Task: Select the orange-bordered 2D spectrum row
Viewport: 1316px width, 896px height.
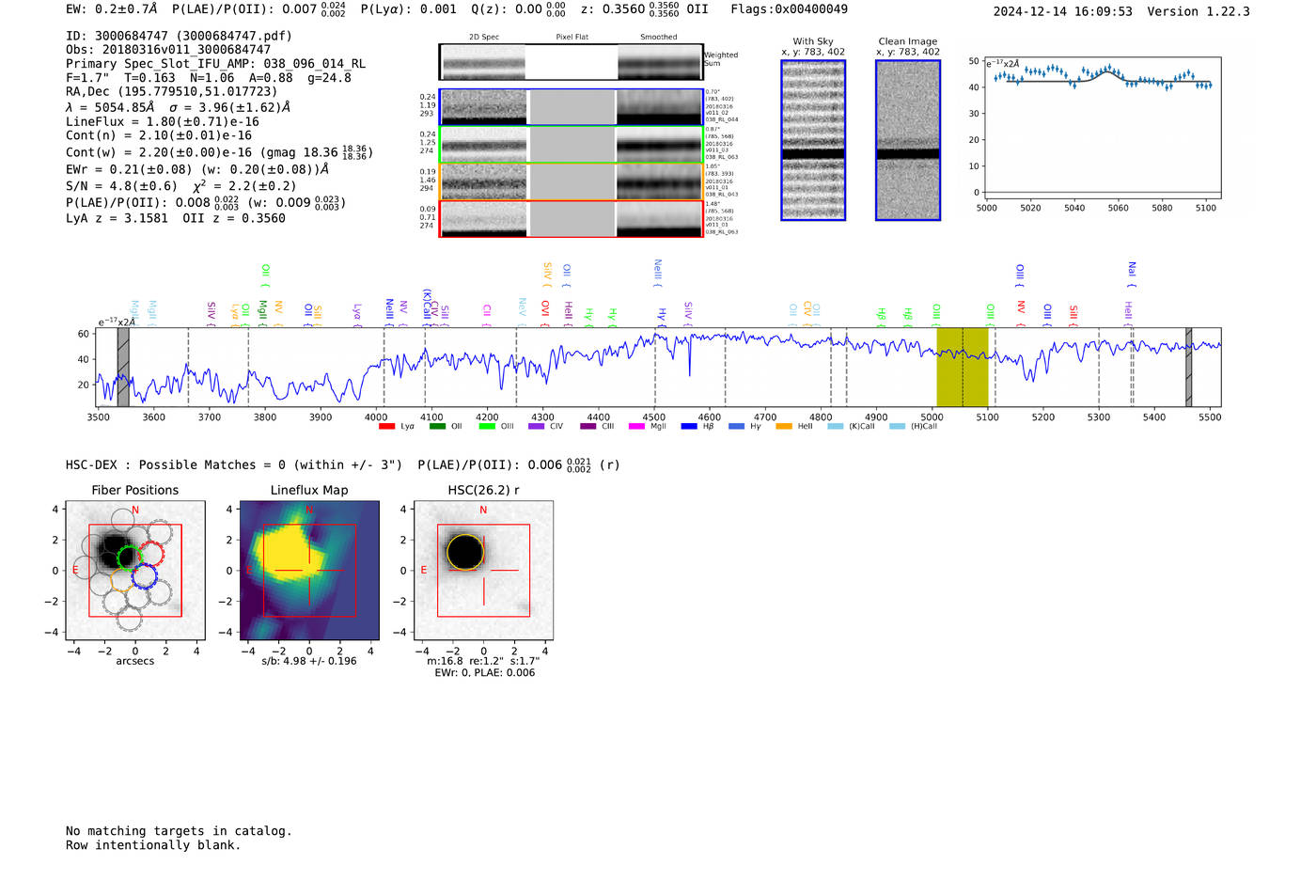Action: (571, 181)
